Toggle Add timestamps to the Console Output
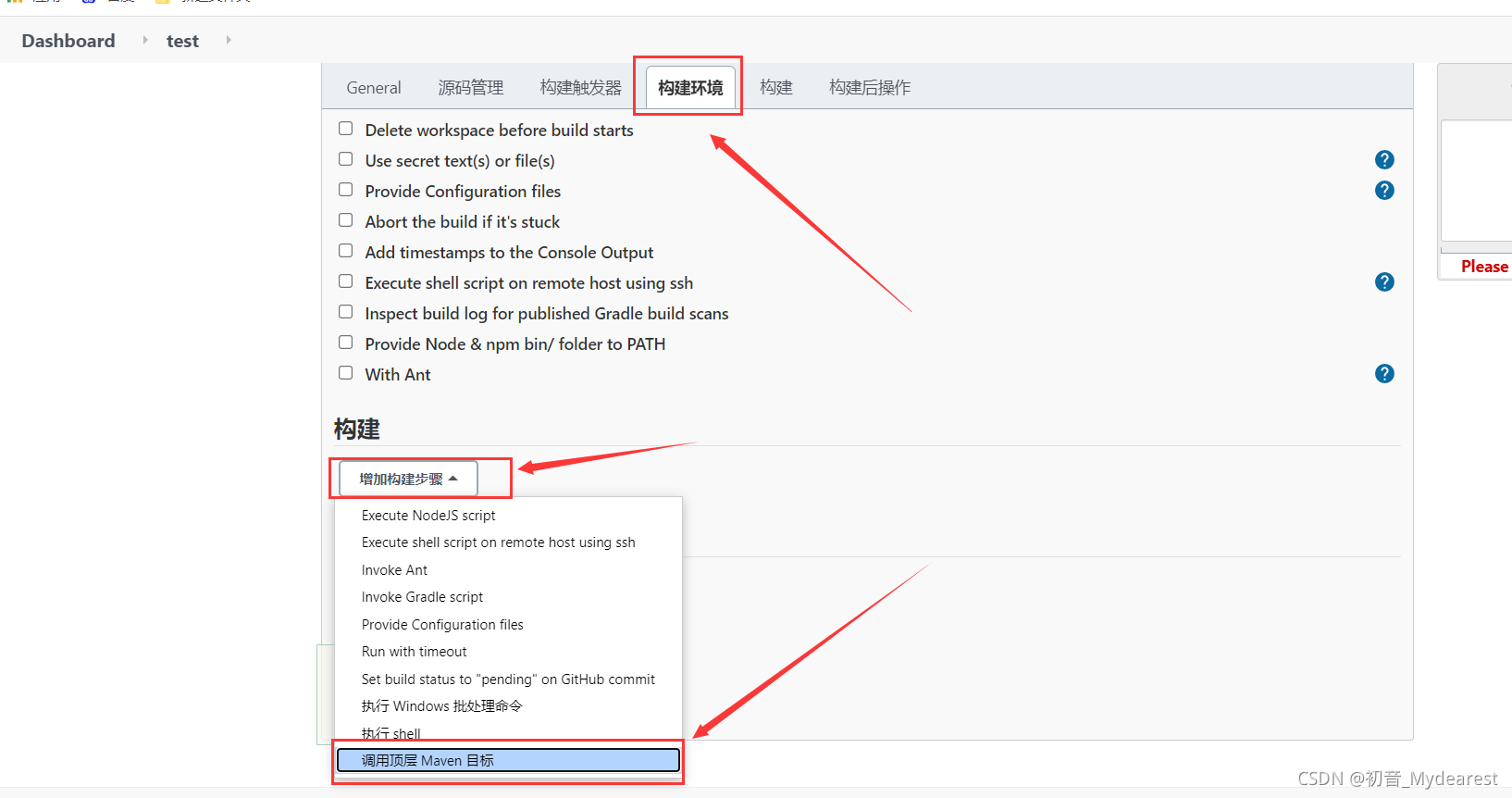1512x798 pixels. coord(346,251)
